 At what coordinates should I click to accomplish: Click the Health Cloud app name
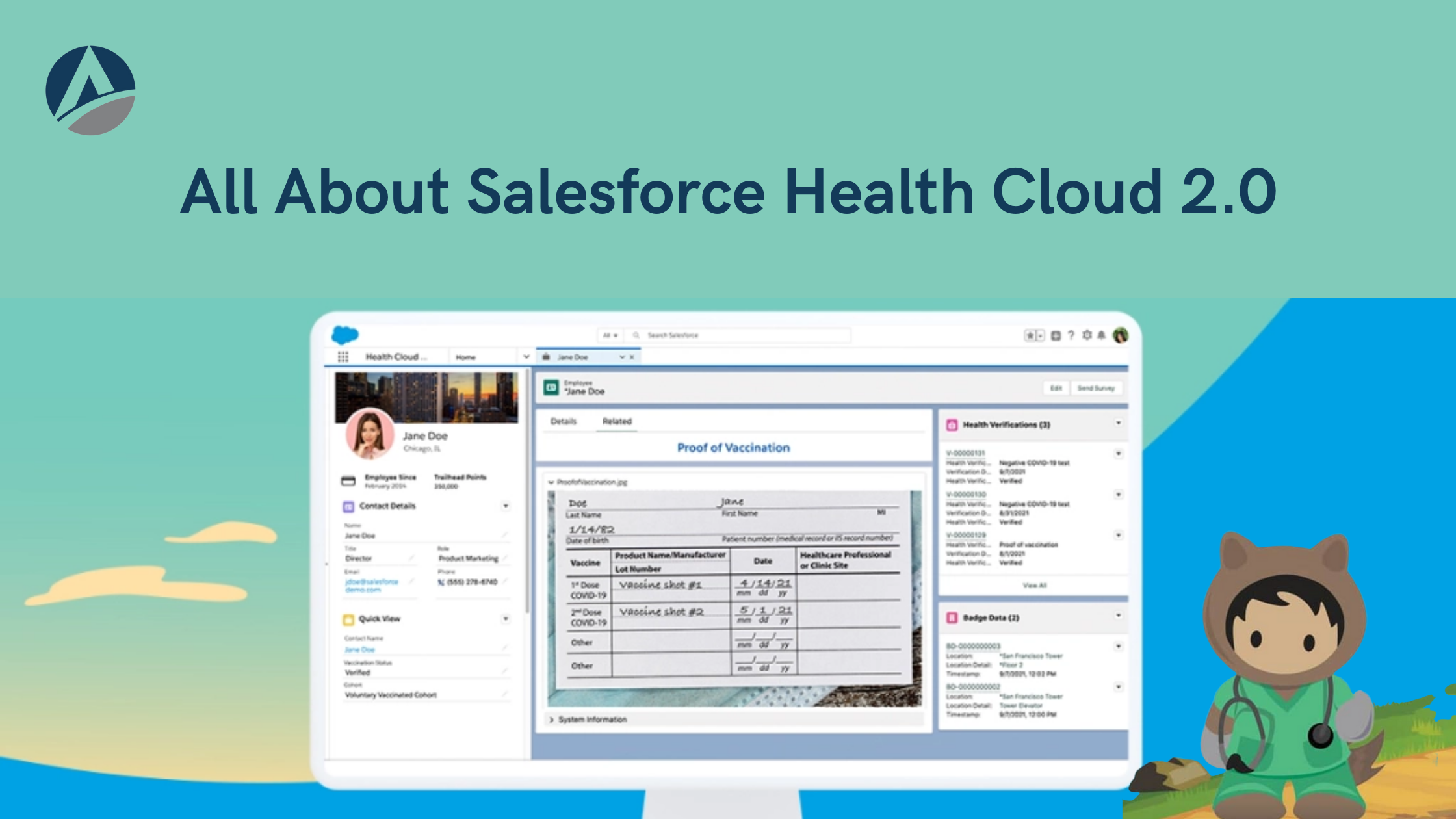coord(396,357)
